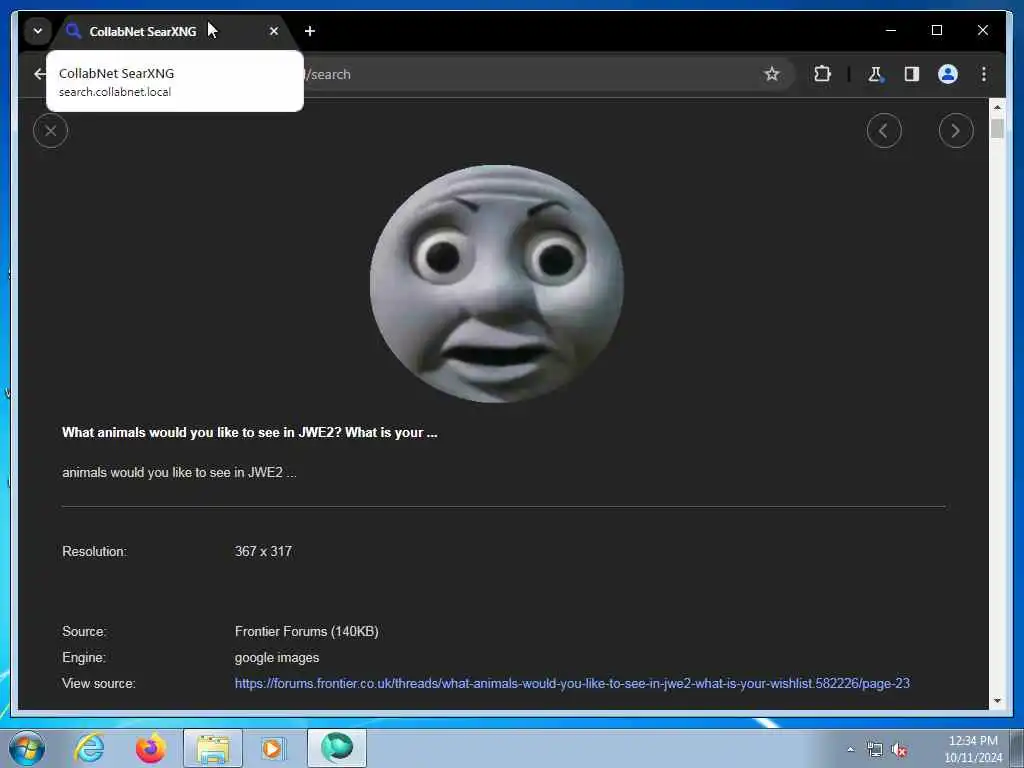Open the browser side panel
The height and width of the screenshot is (768, 1024).
pyautogui.click(x=912, y=74)
